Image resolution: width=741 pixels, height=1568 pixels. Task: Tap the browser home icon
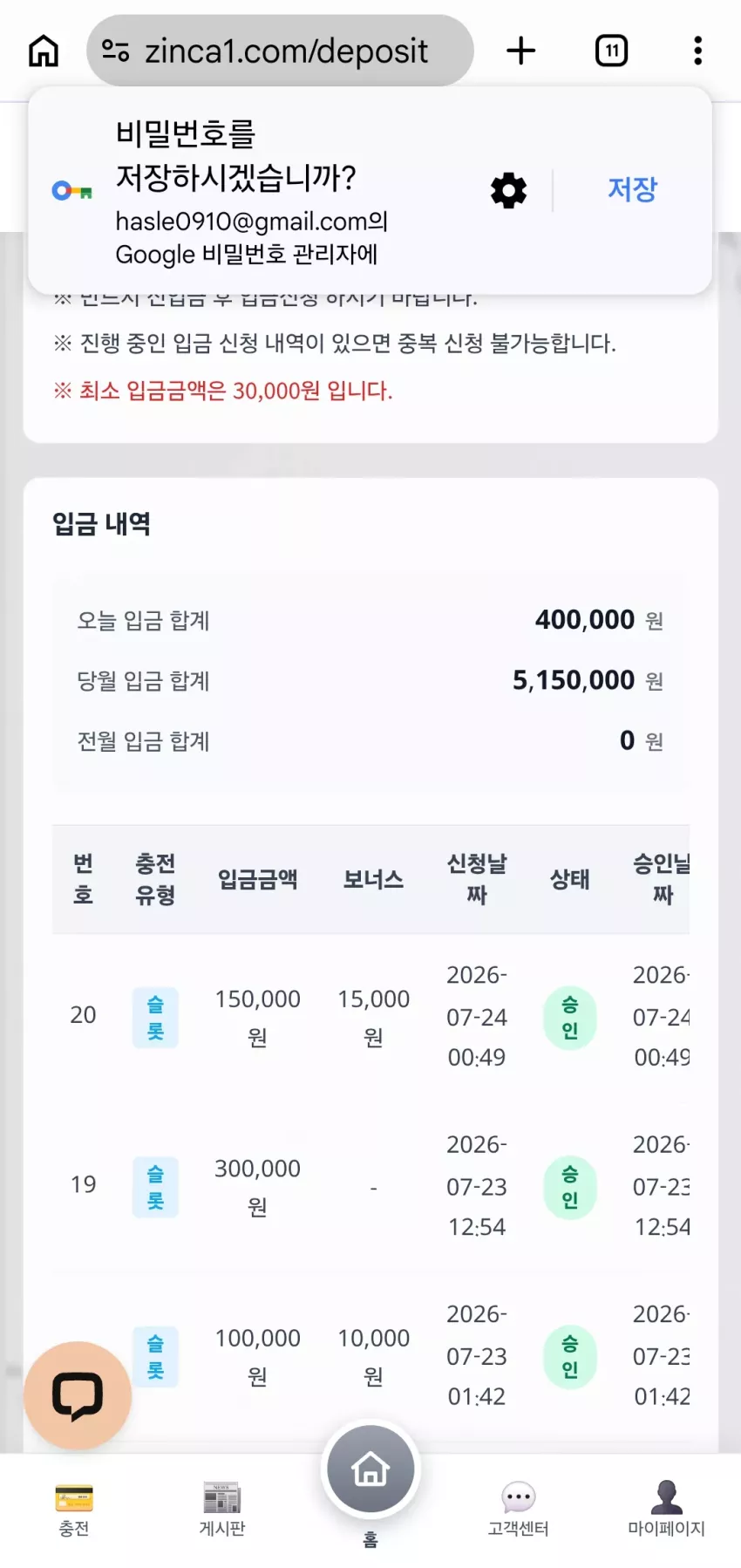tap(44, 51)
